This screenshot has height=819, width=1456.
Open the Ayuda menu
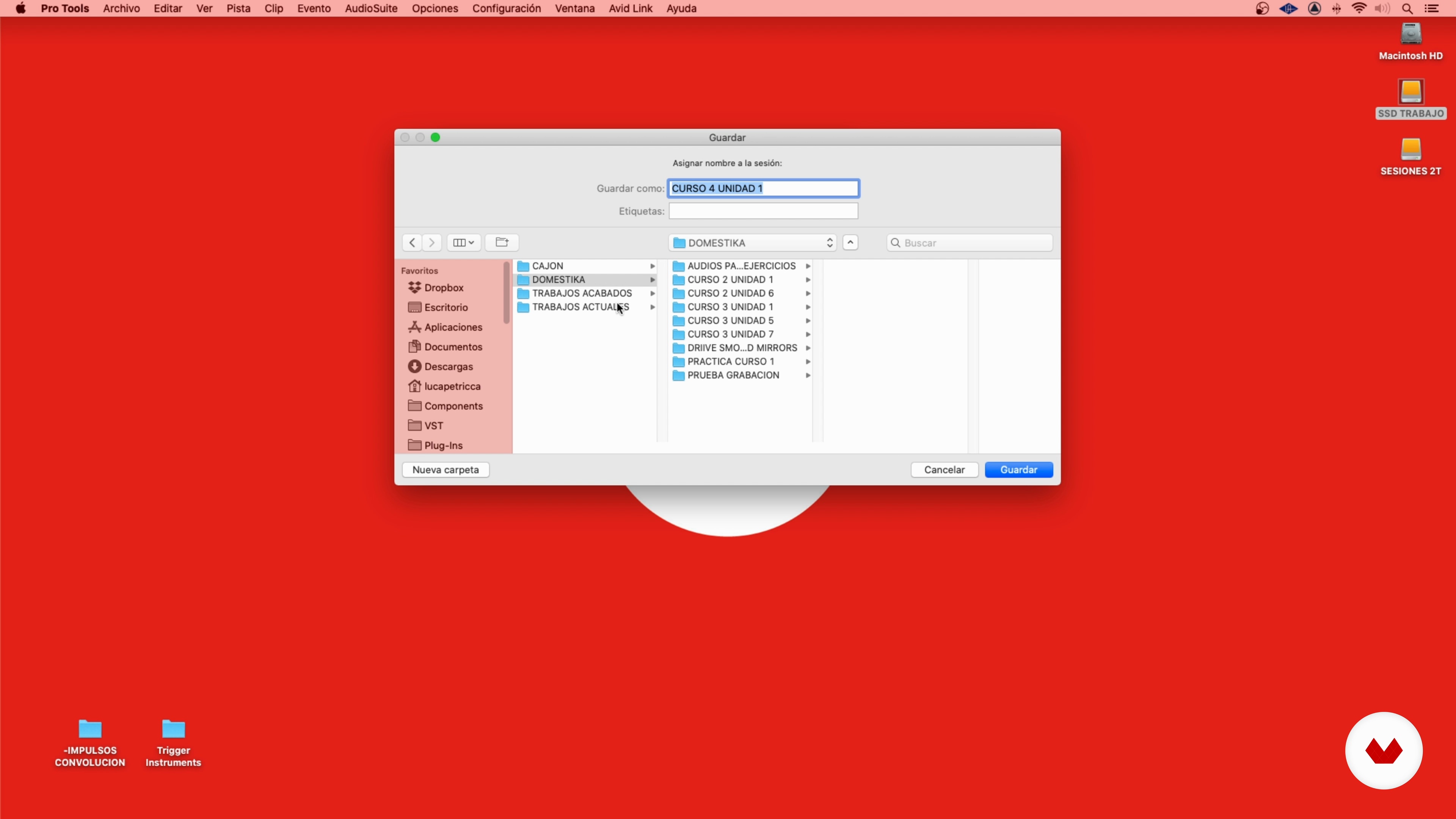(681, 8)
